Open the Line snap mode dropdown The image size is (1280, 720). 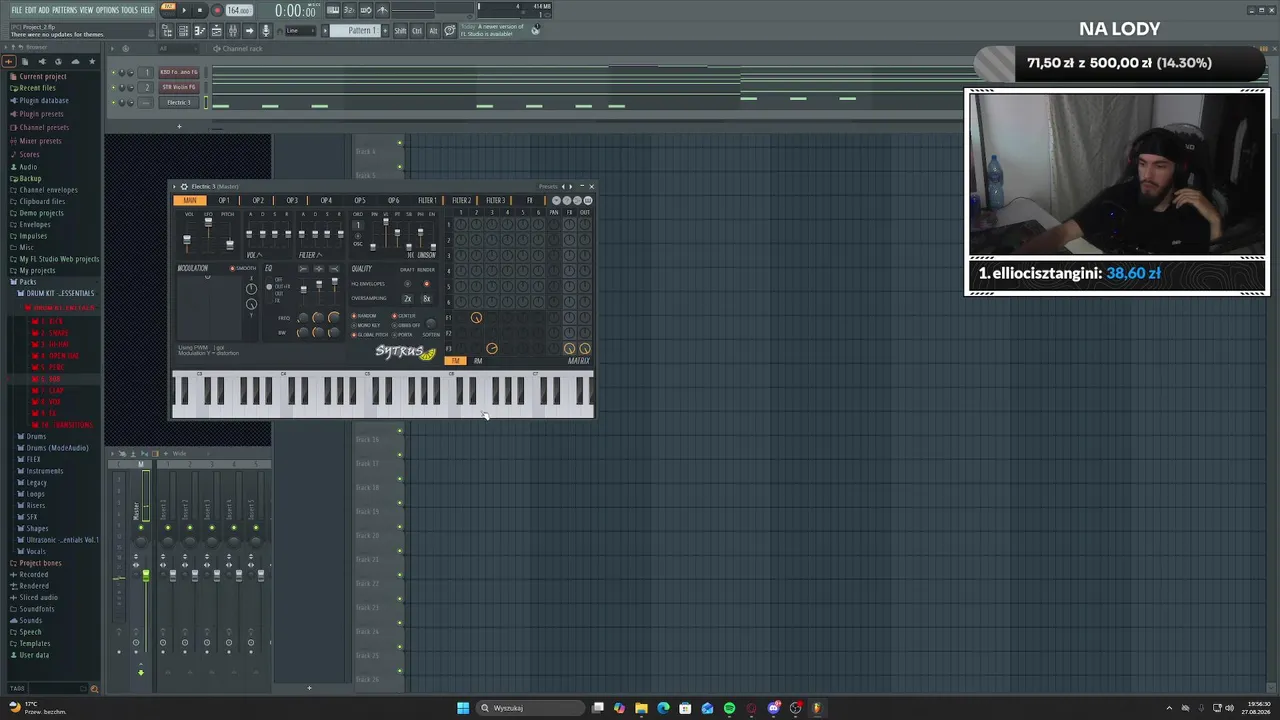coord(300,31)
